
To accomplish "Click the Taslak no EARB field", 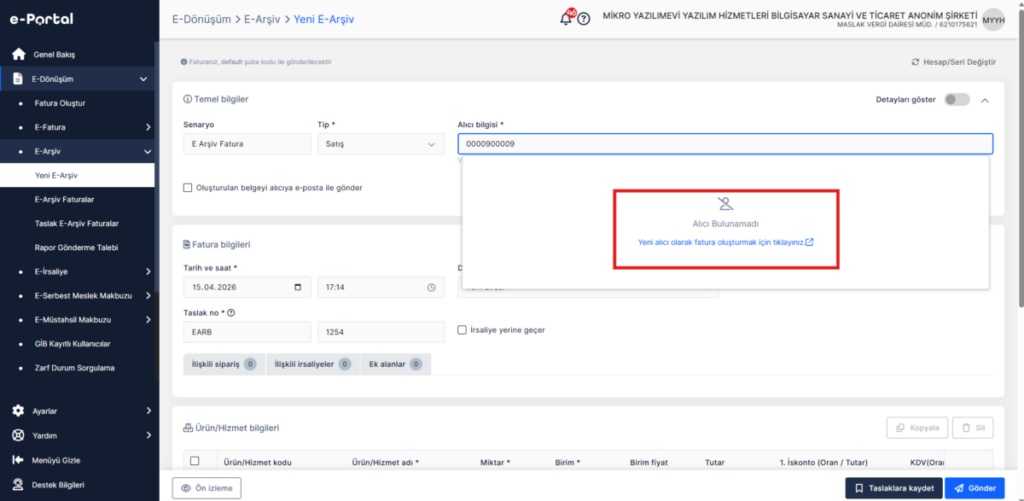I will [x=248, y=332].
